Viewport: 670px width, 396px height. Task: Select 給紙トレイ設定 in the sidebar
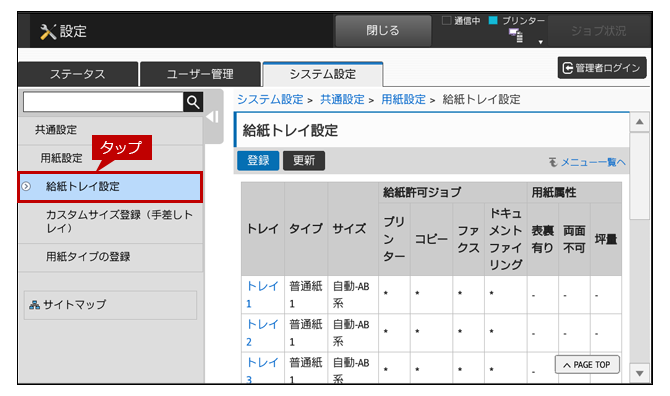coord(111,187)
